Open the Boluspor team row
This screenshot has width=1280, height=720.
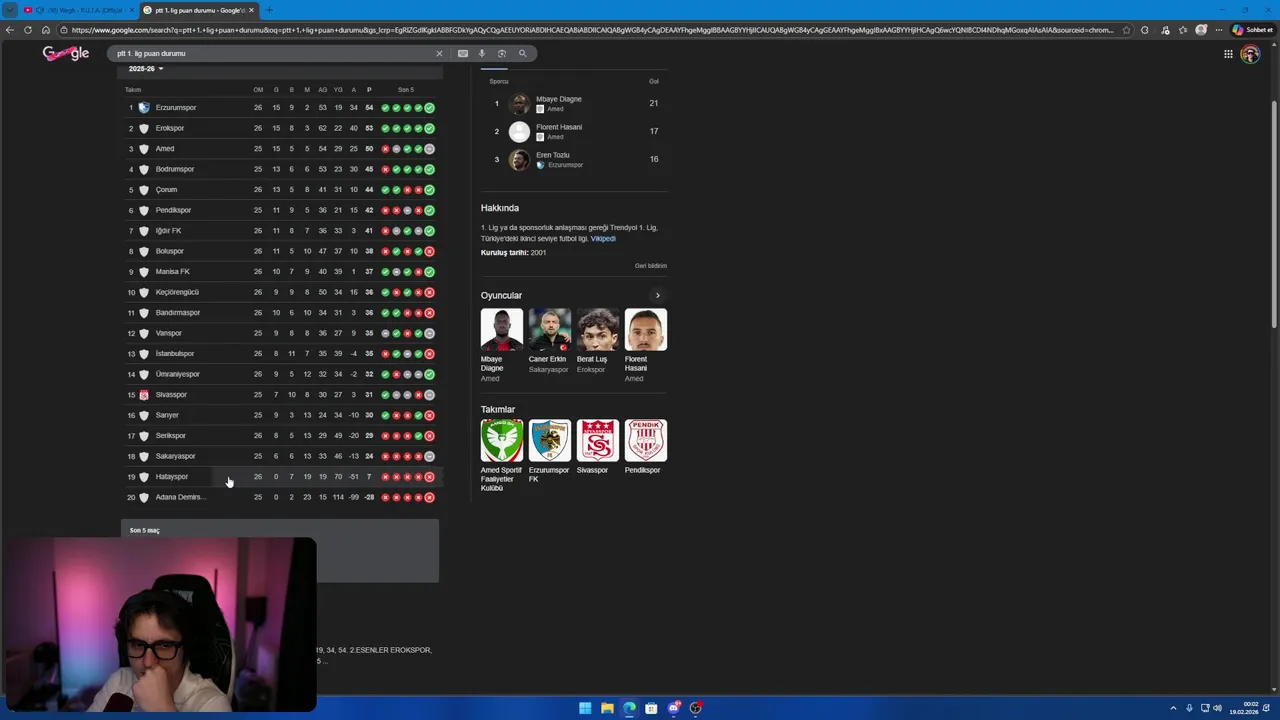coord(280,251)
